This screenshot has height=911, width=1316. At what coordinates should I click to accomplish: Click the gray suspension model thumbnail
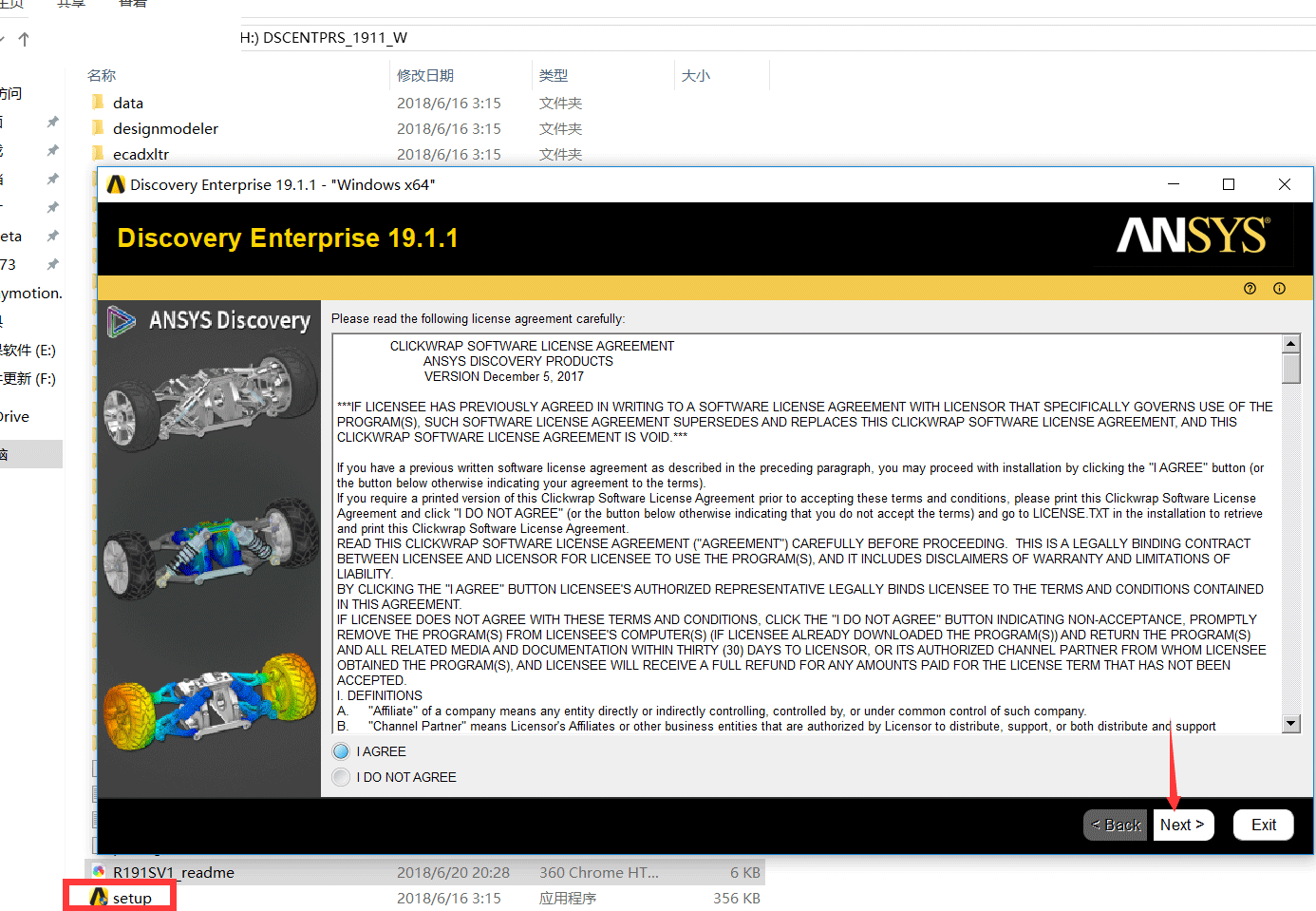tap(211, 399)
